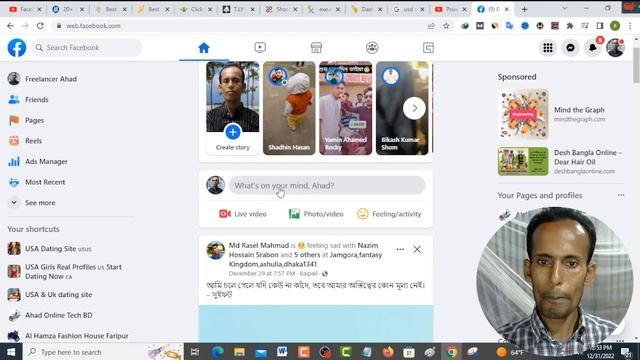Open Pages in left sidebar

[x=34, y=120]
